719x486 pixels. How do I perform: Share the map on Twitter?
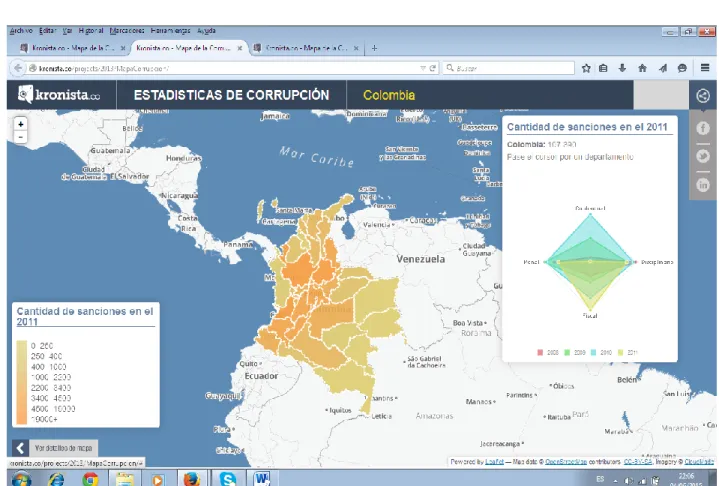pos(702,156)
